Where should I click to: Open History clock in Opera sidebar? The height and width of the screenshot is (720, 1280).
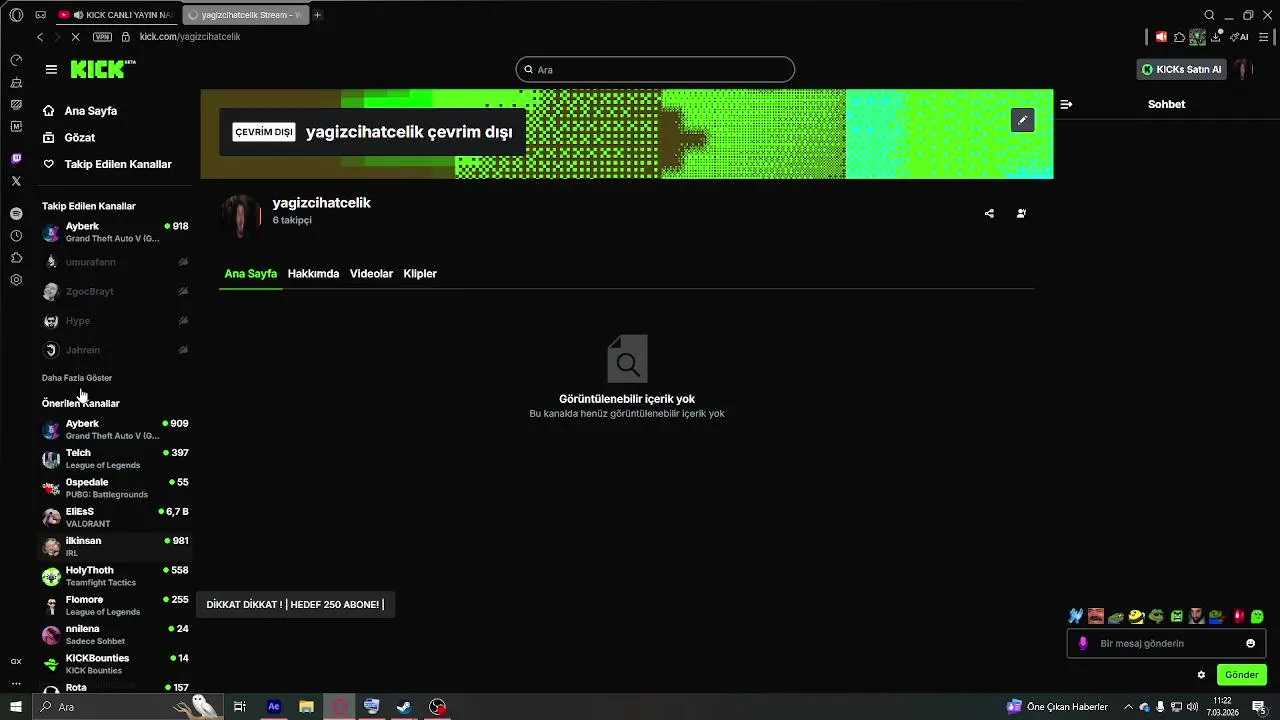click(16, 236)
